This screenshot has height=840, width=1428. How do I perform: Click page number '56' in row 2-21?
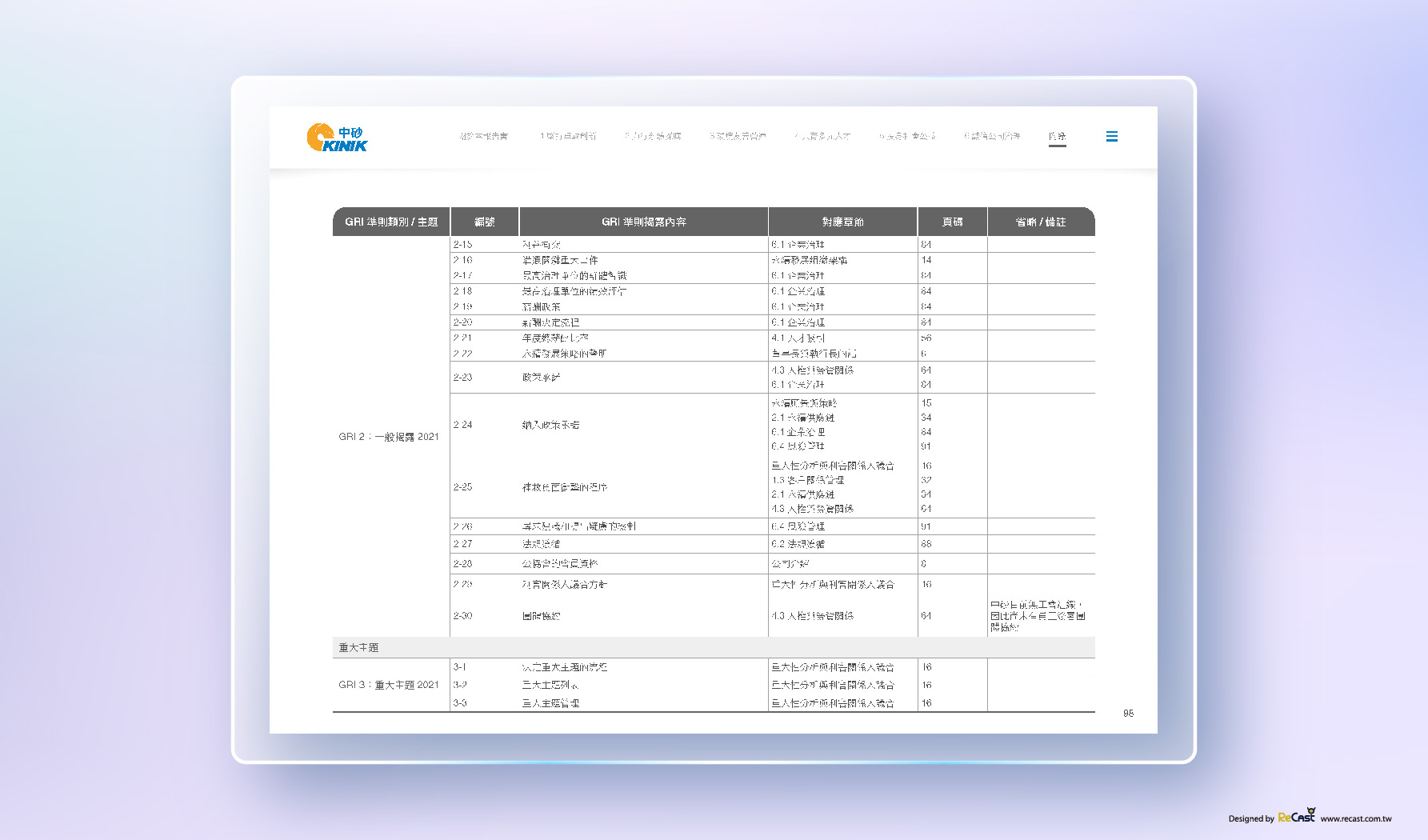pos(926,338)
